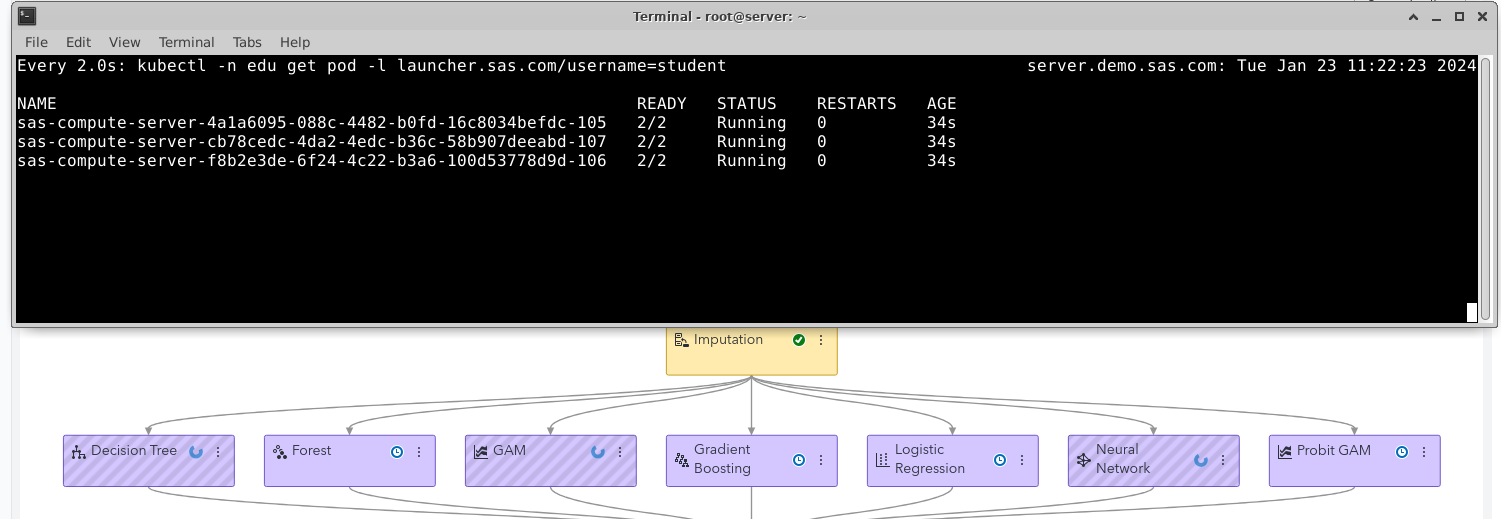Click pod name ending in deeabd-107

(312, 142)
